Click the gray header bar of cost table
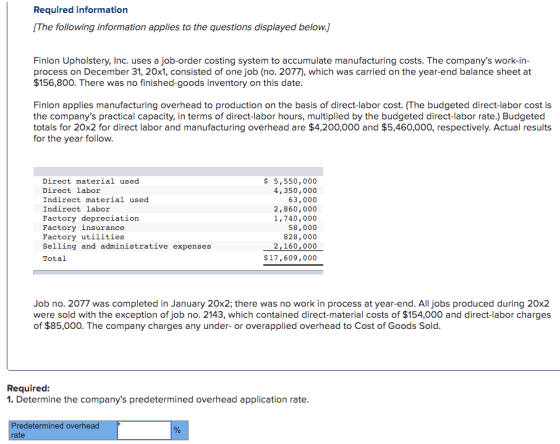Image resolution: width=560 pixels, height=444 pixels. click(x=178, y=171)
